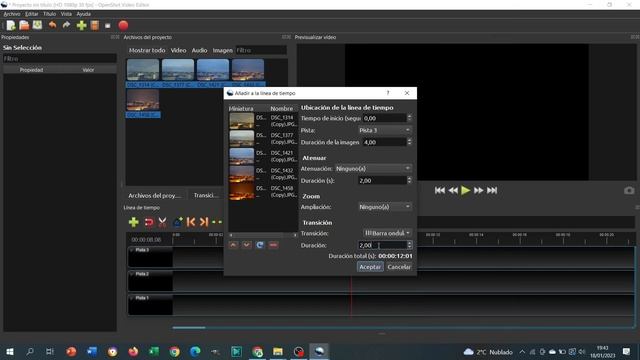
Task: Redo the action with the toolbar arrow
Action: pyautogui.click(x=66, y=25)
